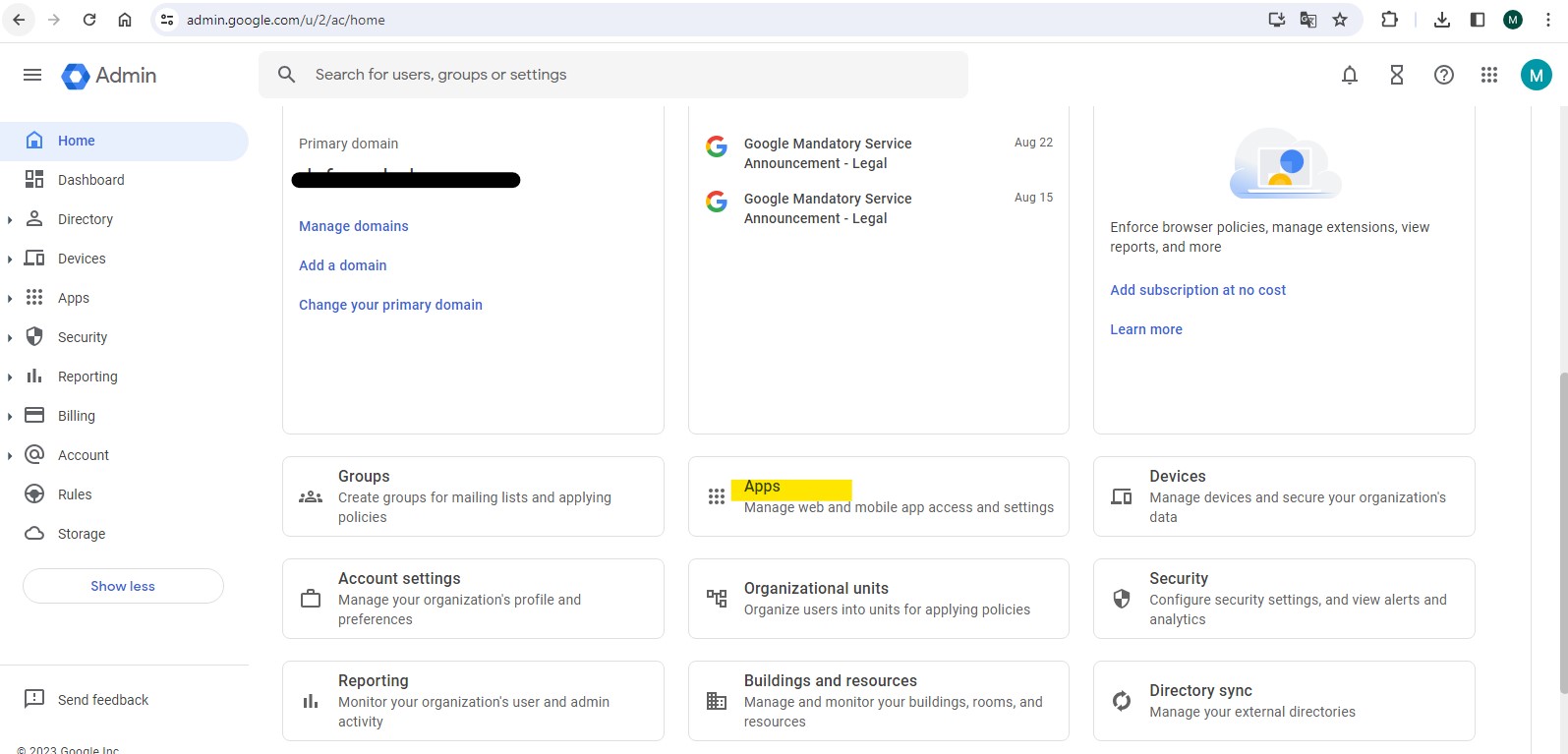
Task: Reload the page
Action: [89, 20]
